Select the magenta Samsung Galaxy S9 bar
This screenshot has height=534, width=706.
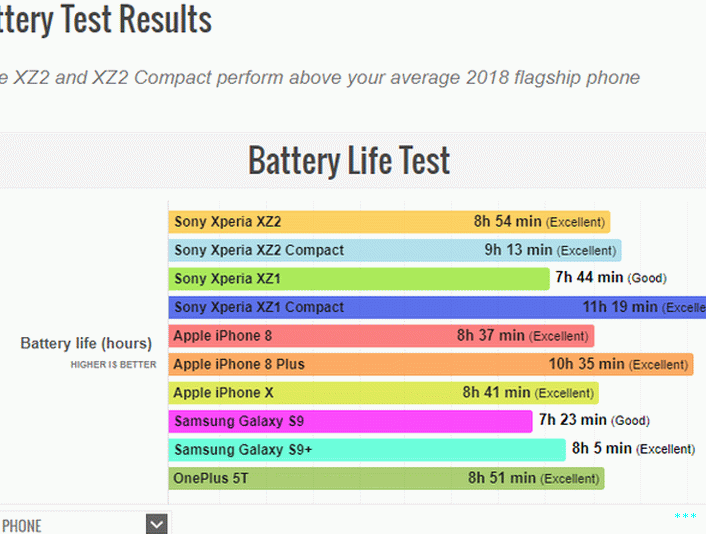350,421
